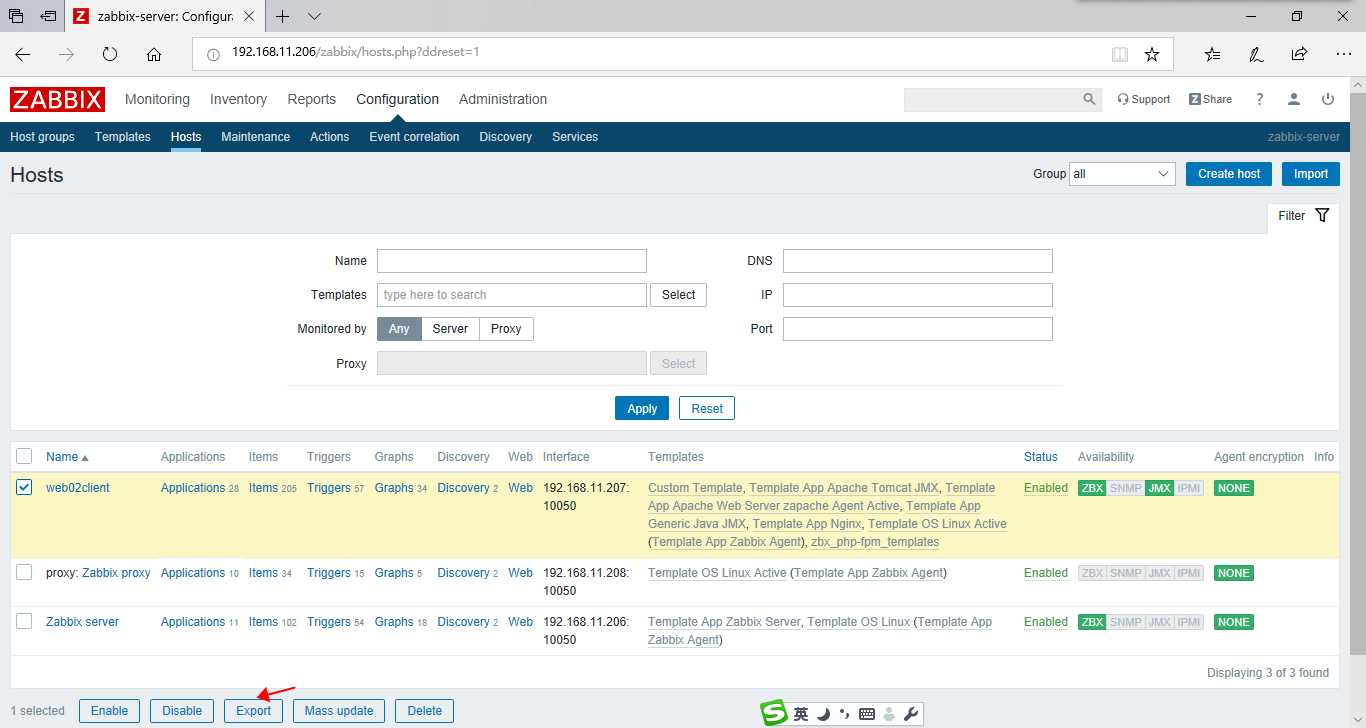The image size is (1366, 728).
Task: Switch to Templates submenu
Action: click(x=122, y=137)
